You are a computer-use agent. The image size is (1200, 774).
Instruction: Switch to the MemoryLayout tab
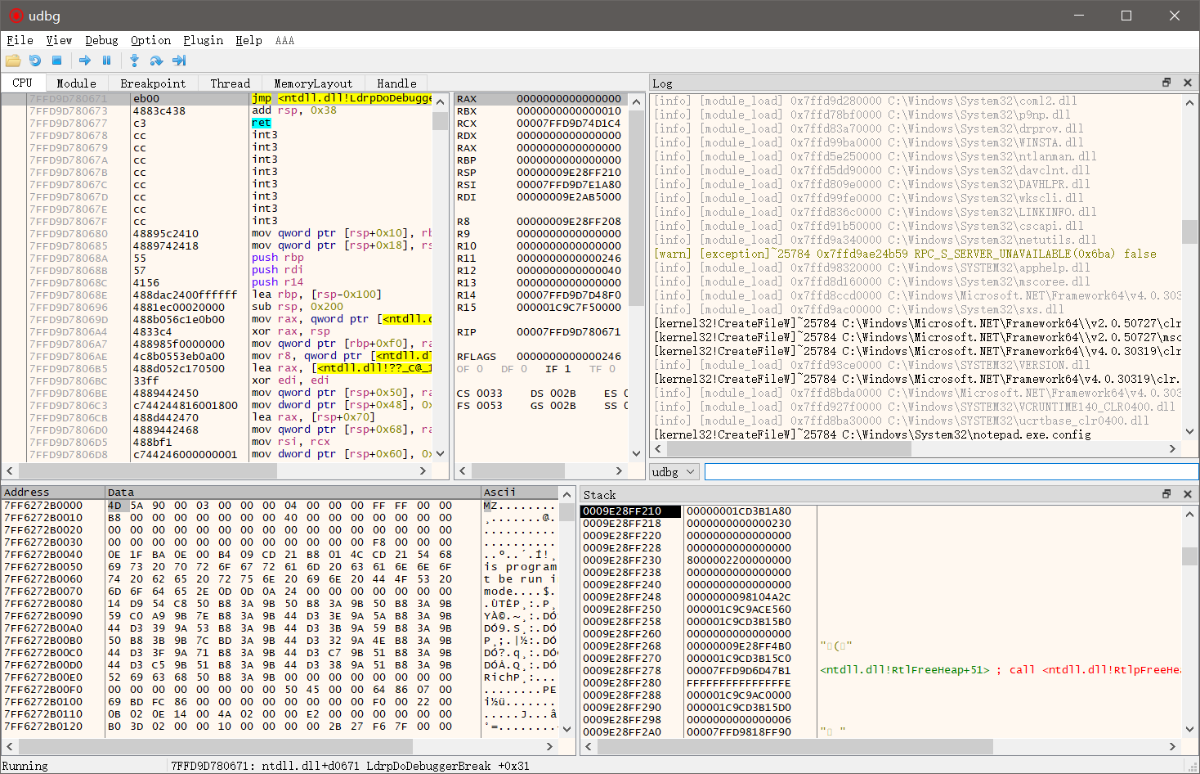pyautogui.click(x=313, y=83)
